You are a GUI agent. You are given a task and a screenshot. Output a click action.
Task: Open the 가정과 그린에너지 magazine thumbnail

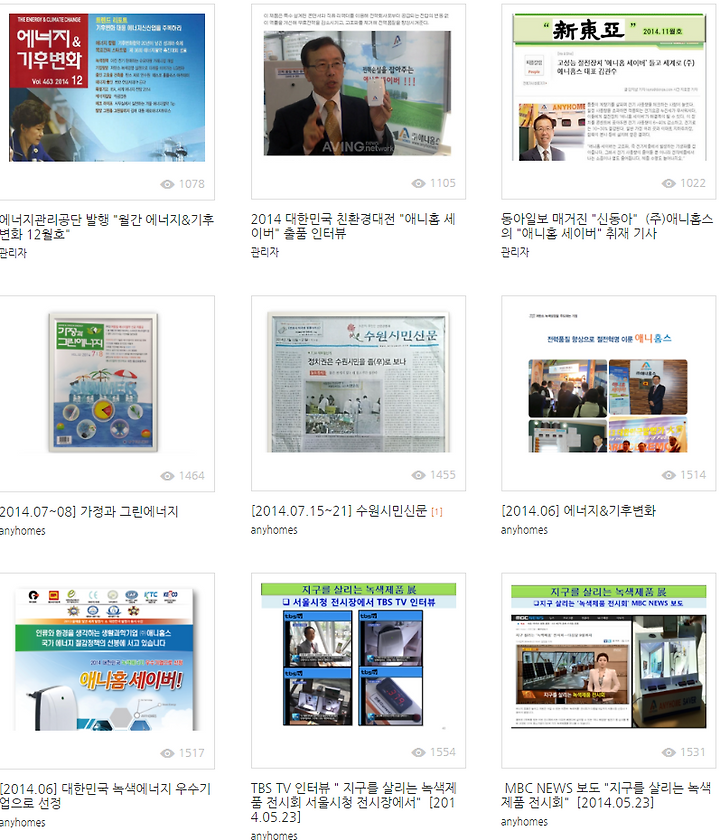coord(103,382)
